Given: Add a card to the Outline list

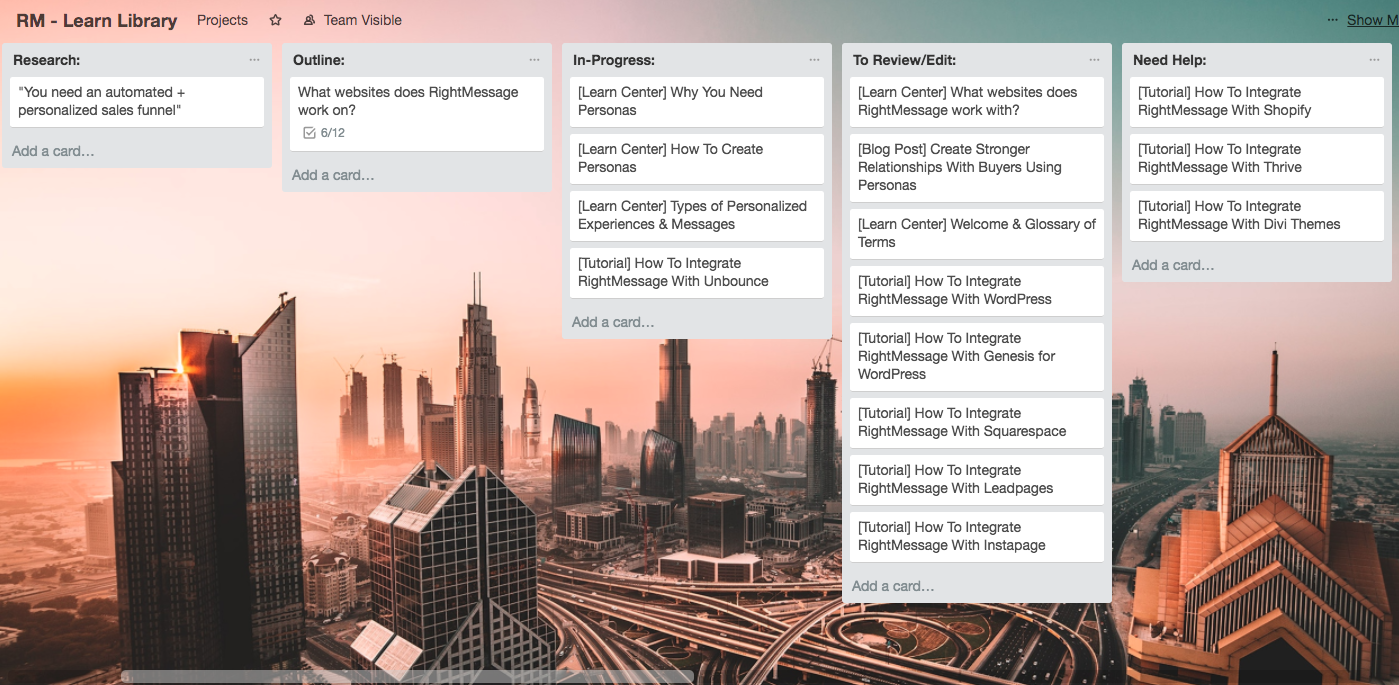Looking at the screenshot, I should click(333, 175).
